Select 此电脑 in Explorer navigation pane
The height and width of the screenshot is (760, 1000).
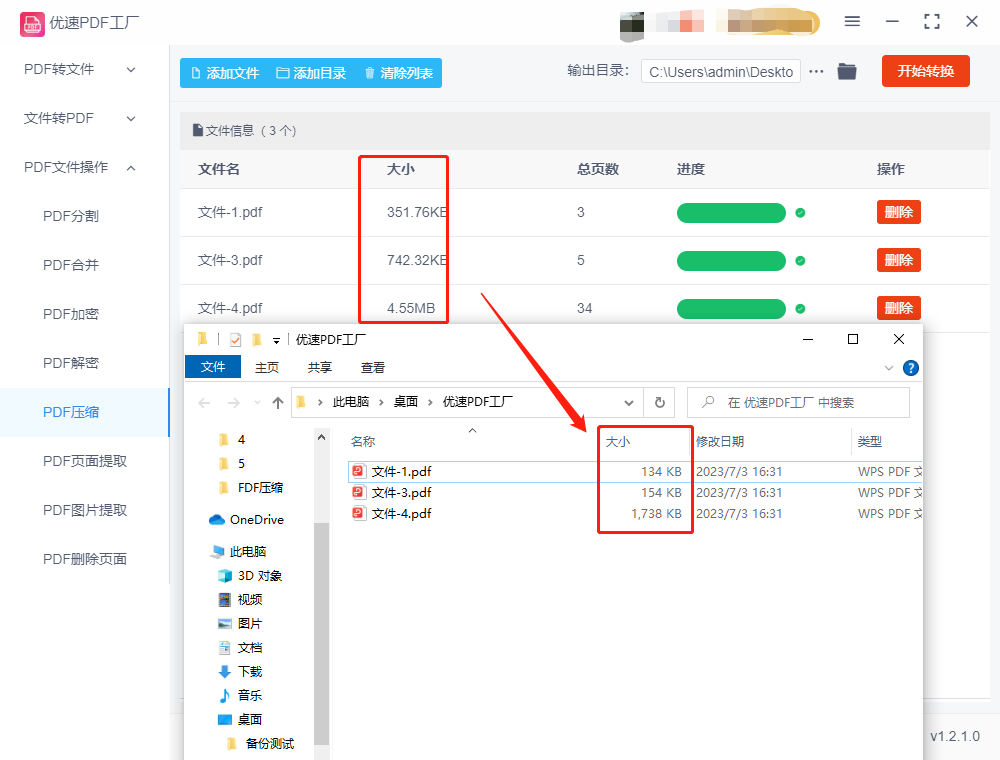pos(239,552)
